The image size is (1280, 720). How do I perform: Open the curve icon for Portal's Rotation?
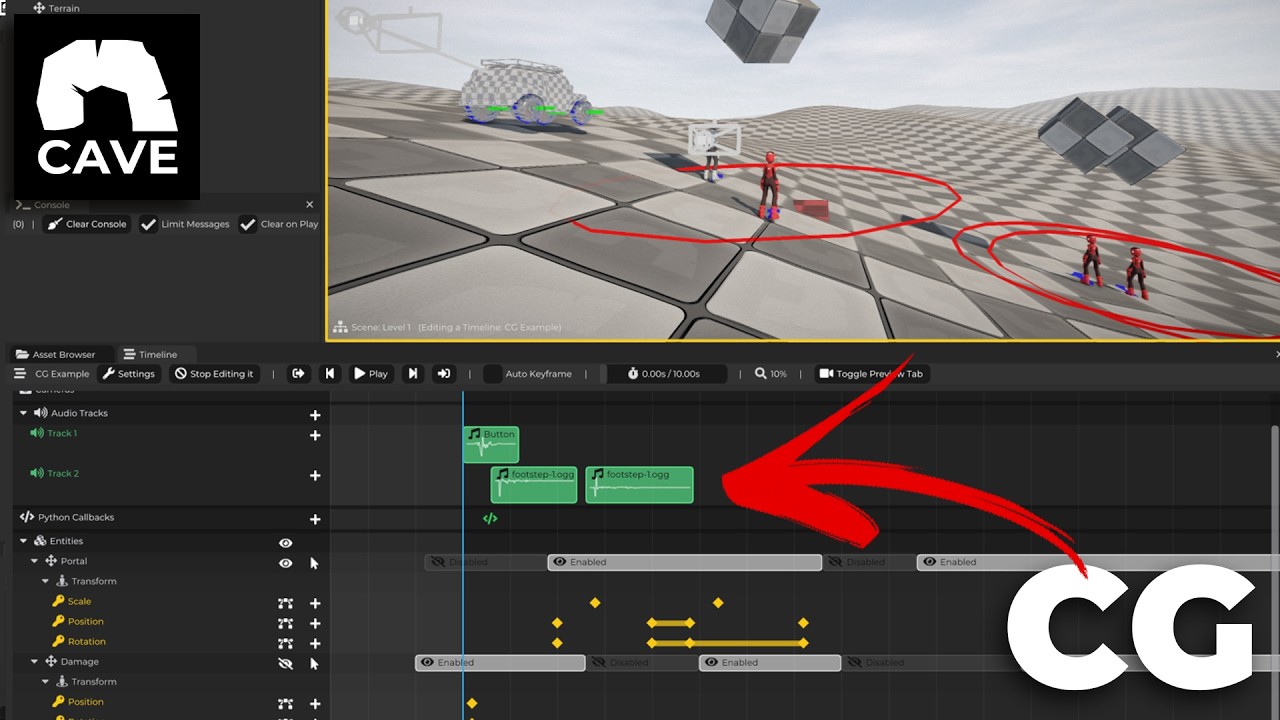tap(285, 643)
